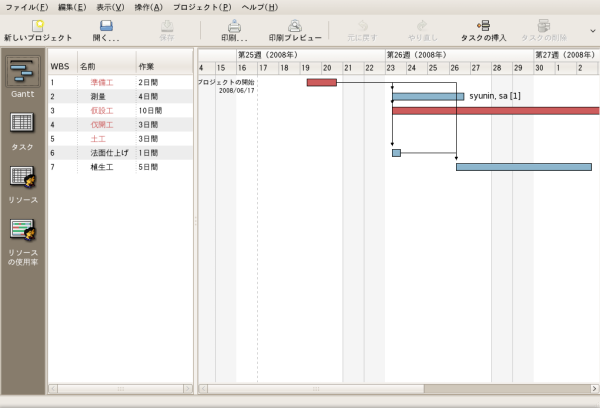Click the task list scrollbar left arrow
Image resolution: width=600 pixels, height=408 pixels.
click(x=53, y=388)
